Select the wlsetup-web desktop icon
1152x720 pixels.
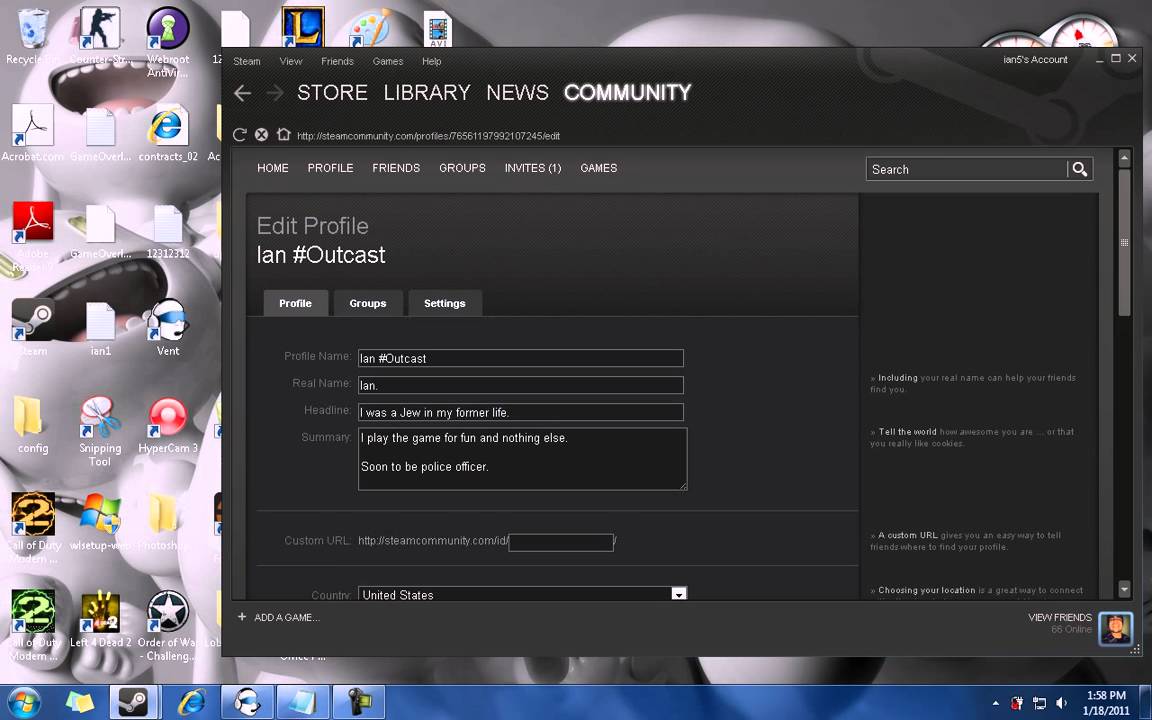(x=100, y=522)
